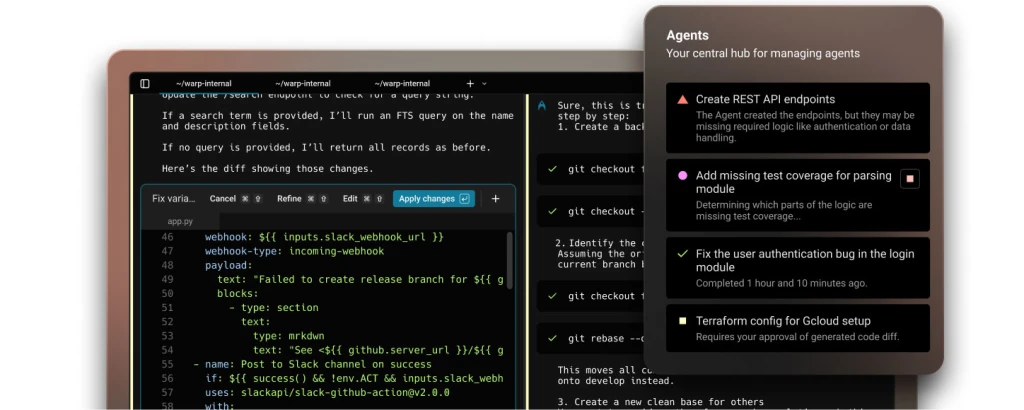Click the checkmark beside 'git checkout -'
1024x410 pixels.
click(x=552, y=212)
